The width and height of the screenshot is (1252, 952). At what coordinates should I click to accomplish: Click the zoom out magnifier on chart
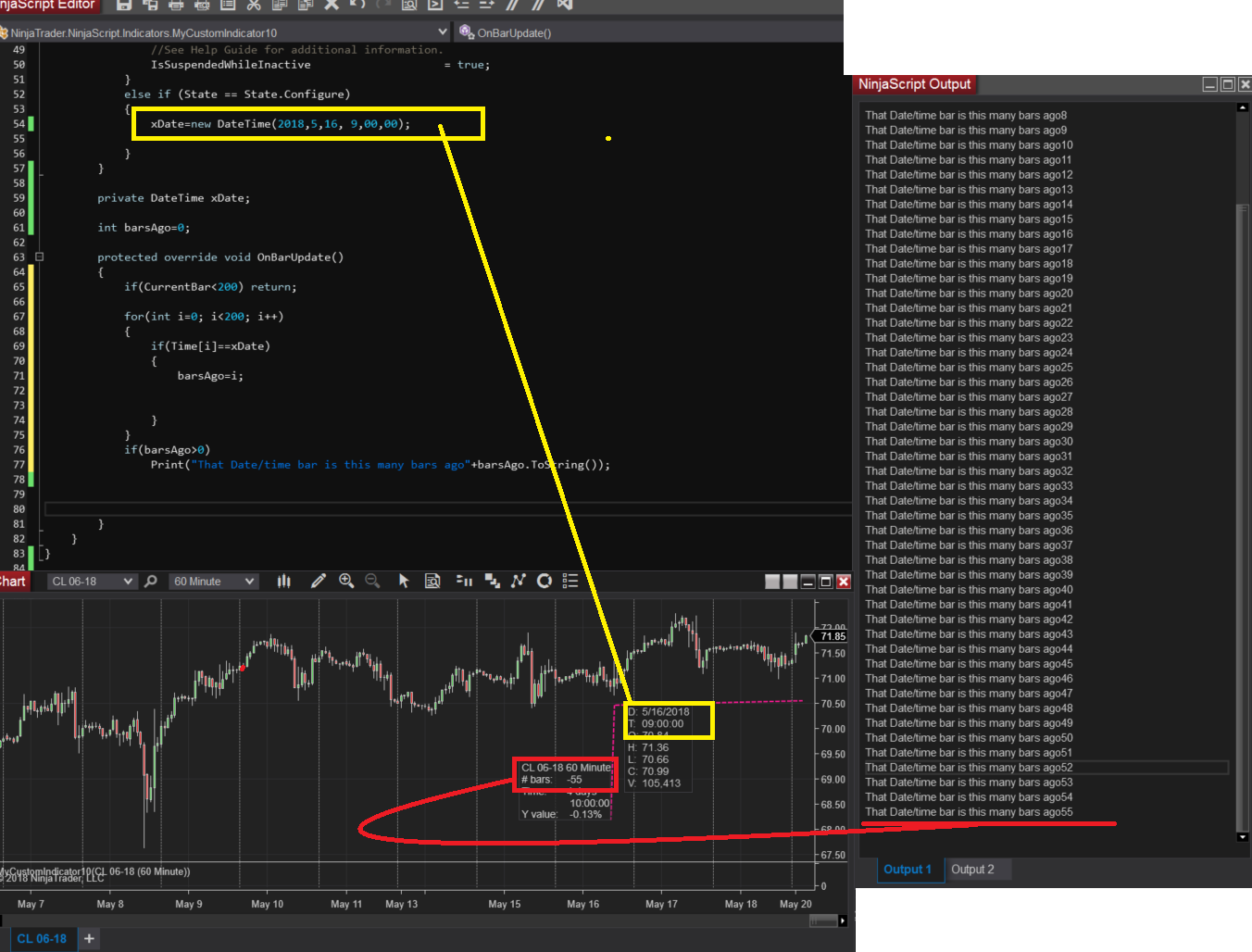pos(372,581)
